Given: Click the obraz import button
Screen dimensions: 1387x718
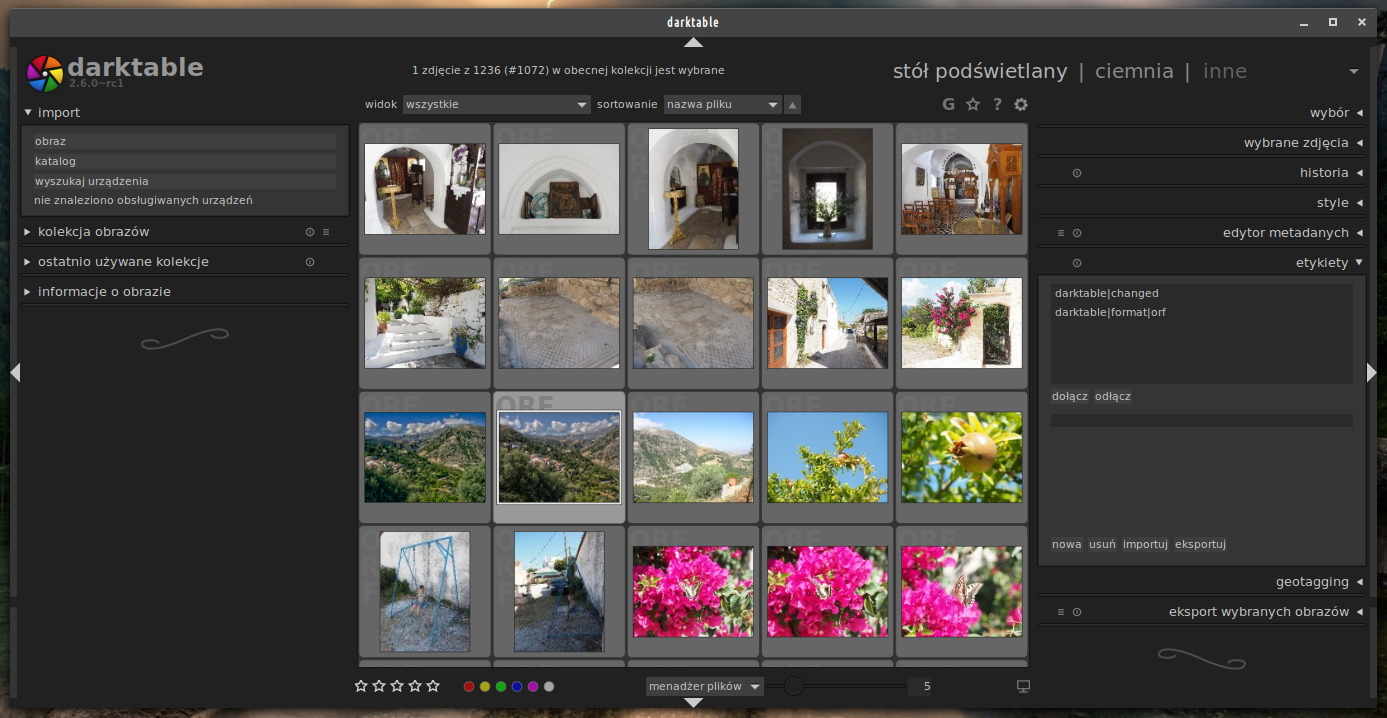Looking at the screenshot, I should [x=185, y=141].
